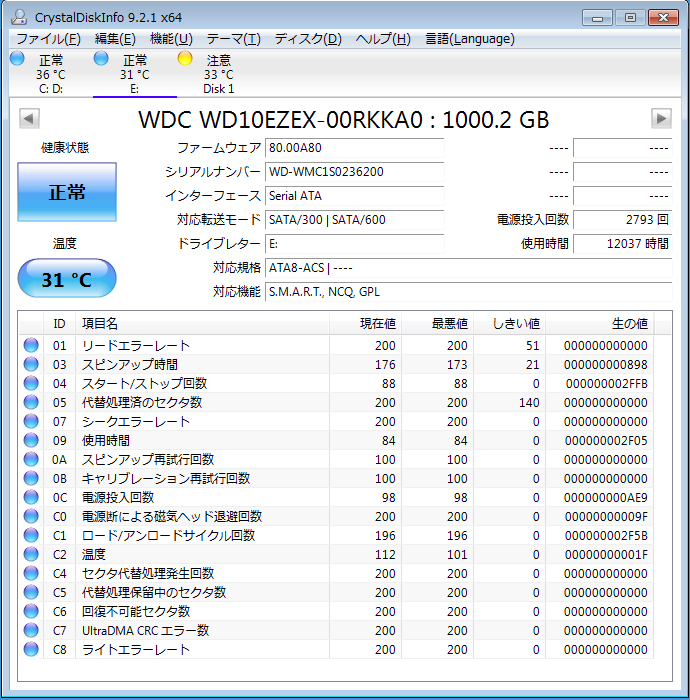Image resolution: width=690 pixels, height=700 pixels.
Task: Click the next disk right arrow button
Action: coord(661,118)
